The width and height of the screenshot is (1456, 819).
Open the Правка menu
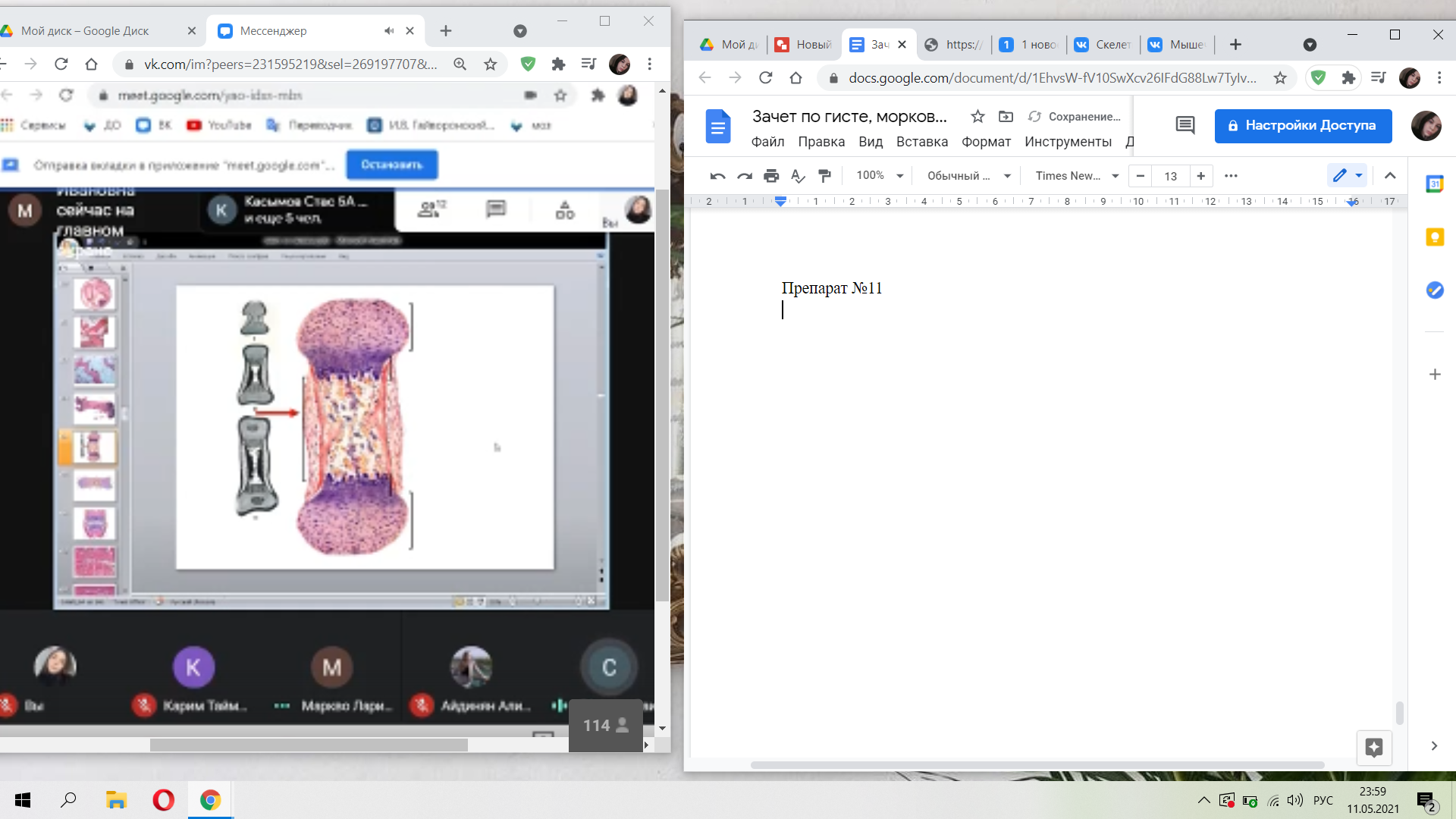coord(821,142)
